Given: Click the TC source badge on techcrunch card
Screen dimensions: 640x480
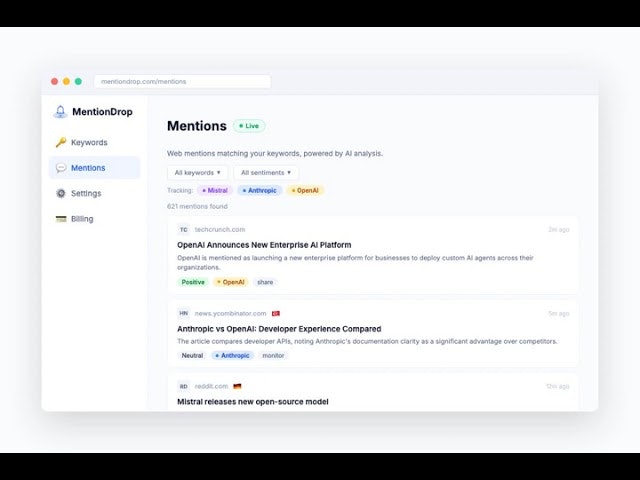Looking at the screenshot, I should 184,230.
